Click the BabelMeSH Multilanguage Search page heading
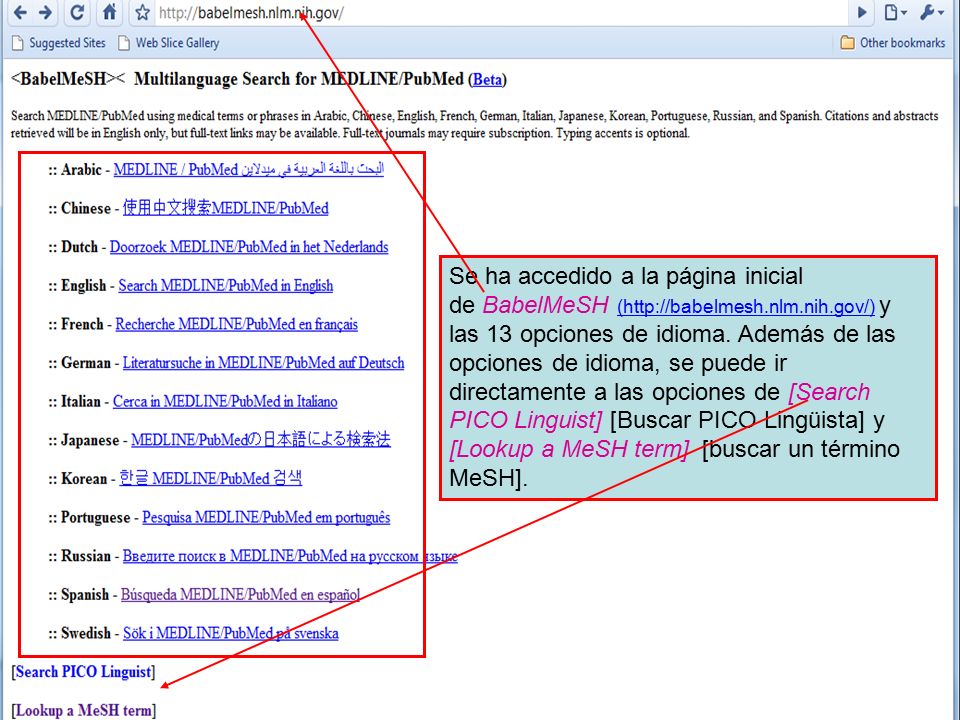 [258, 80]
